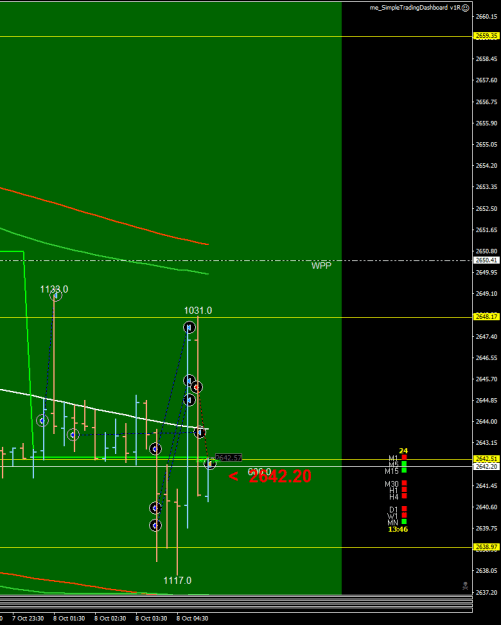Viewport: 501px width, 625px height.
Task: Click the 1133.0 swing label
Action: pyautogui.click(x=54, y=289)
